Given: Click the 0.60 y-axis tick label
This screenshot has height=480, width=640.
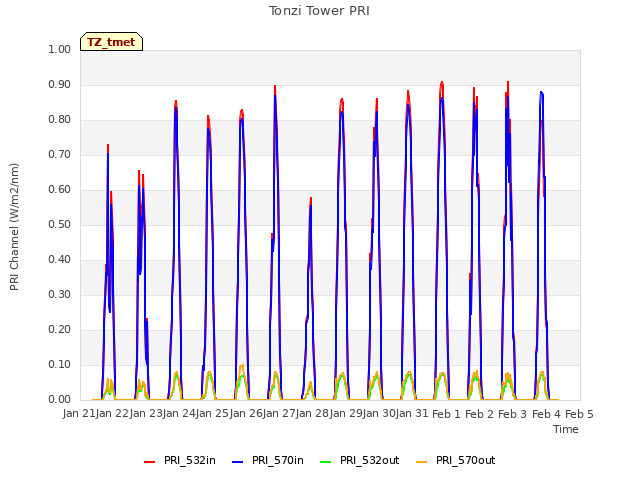Looking at the screenshot, I should [x=60, y=189].
